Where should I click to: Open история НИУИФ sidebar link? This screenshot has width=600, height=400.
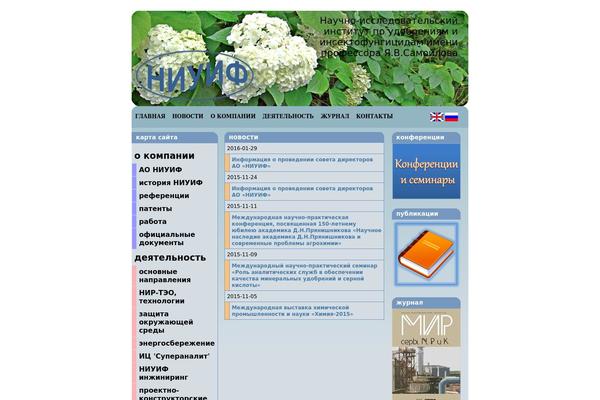pyautogui.click(x=171, y=183)
